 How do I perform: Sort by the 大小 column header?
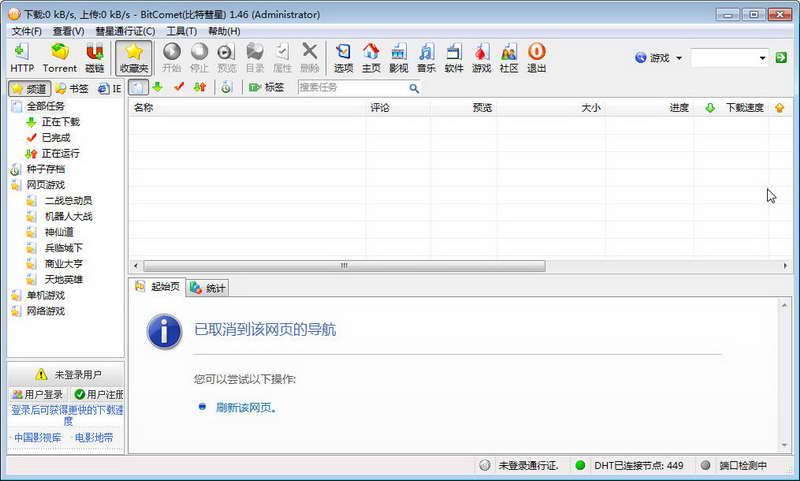551,108
